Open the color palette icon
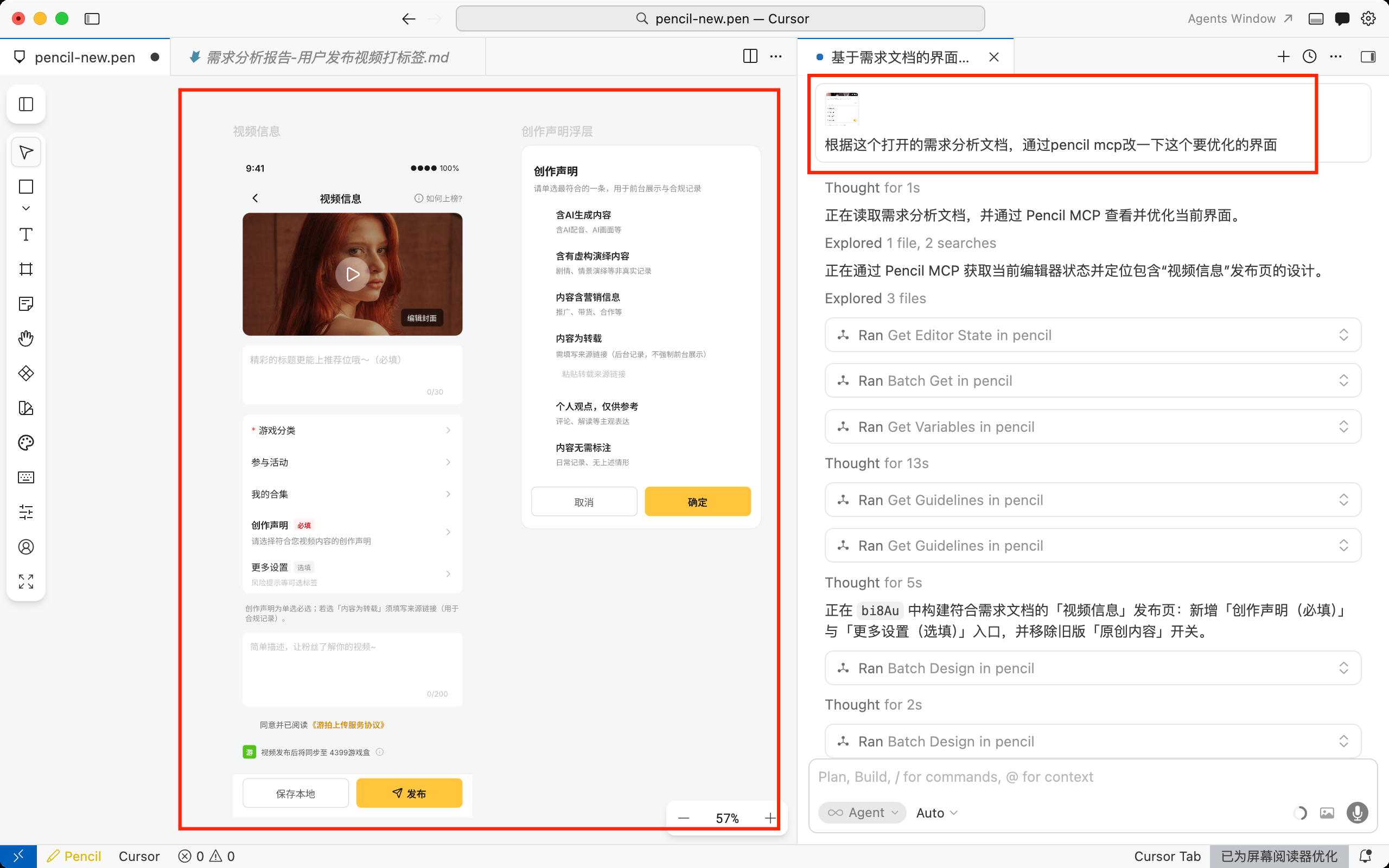 tap(26, 443)
